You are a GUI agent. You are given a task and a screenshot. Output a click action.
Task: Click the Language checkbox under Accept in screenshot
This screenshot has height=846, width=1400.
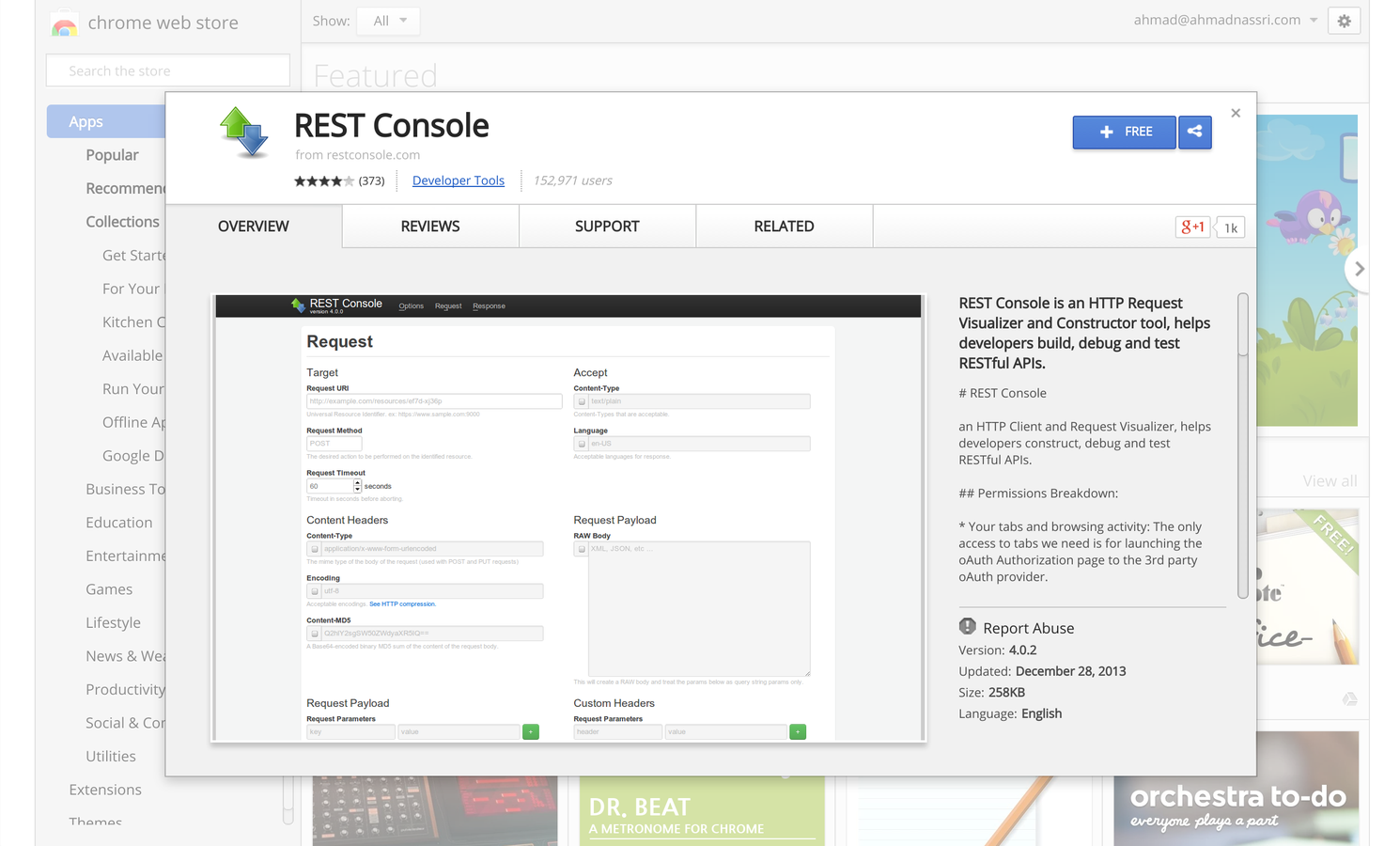[x=582, y=444]
